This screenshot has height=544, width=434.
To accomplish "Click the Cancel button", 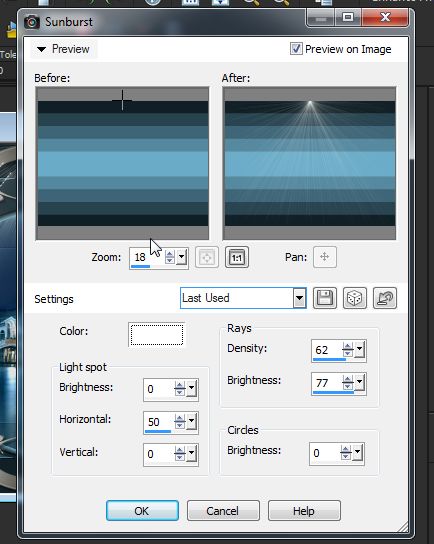I will pyautogui.click(x=223, y=511).
